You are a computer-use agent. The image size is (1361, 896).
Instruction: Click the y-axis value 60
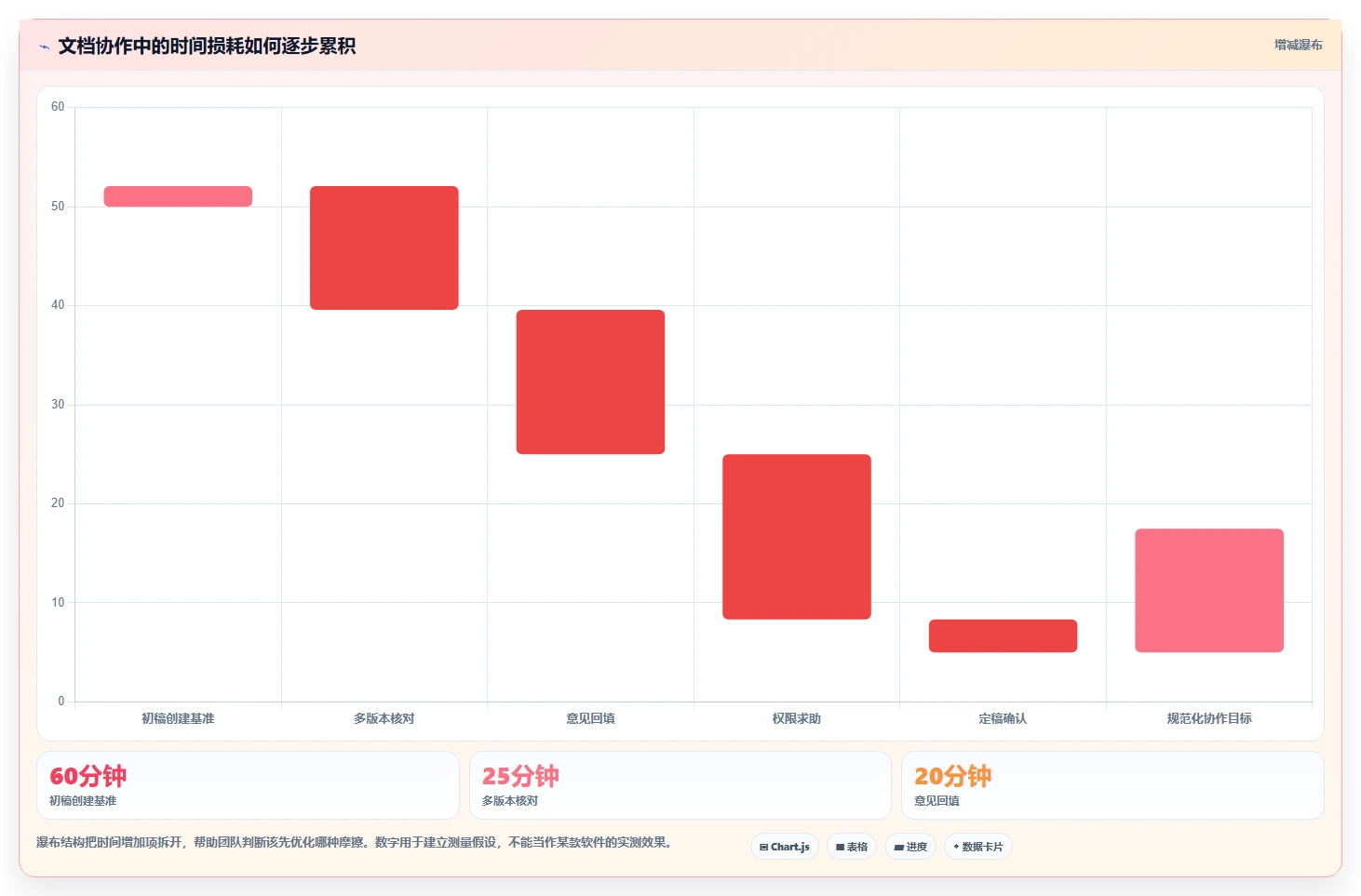point(58,107)
